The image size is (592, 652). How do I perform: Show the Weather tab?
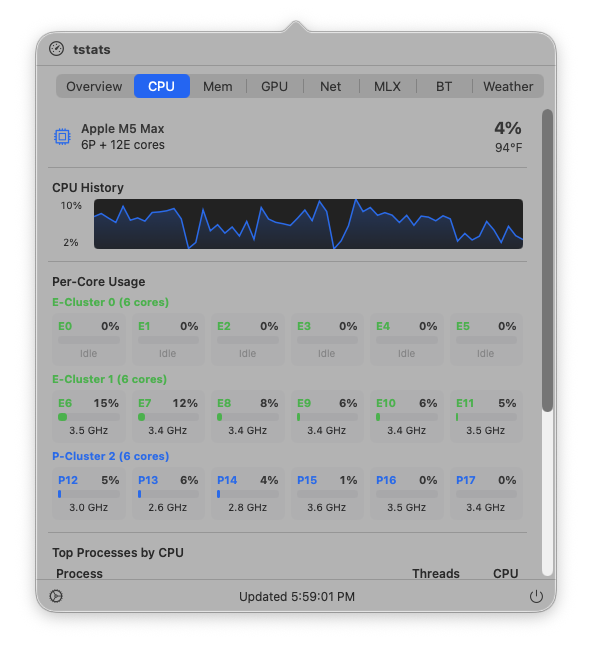(508, 86)
